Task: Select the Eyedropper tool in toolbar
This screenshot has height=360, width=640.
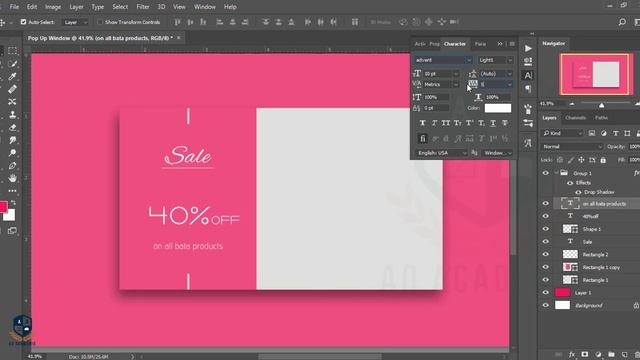Action: [12, 77]
